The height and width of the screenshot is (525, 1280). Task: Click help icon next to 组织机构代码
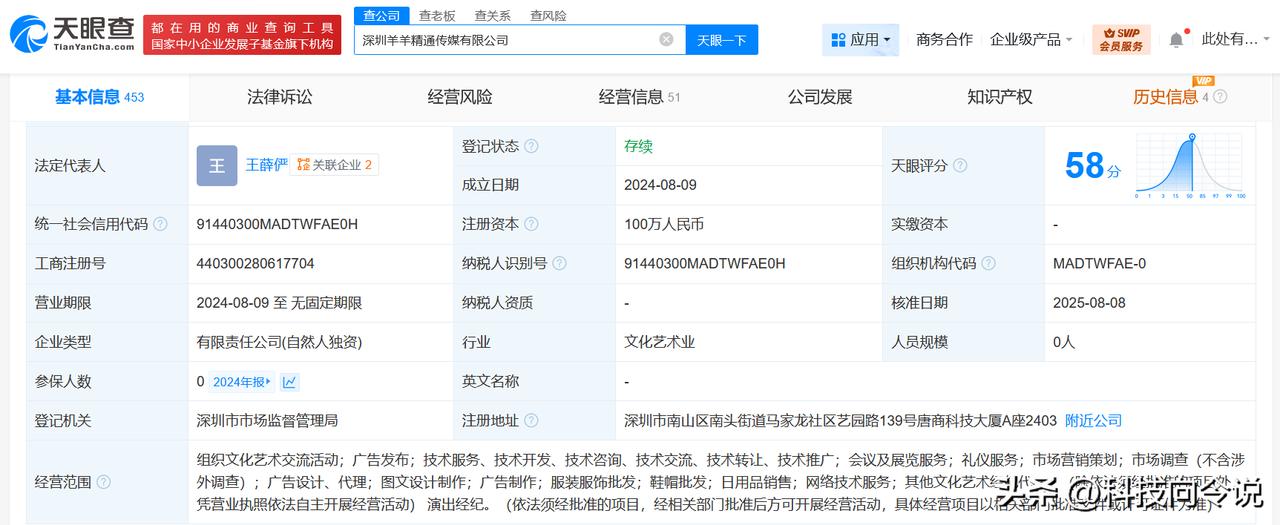988,263
